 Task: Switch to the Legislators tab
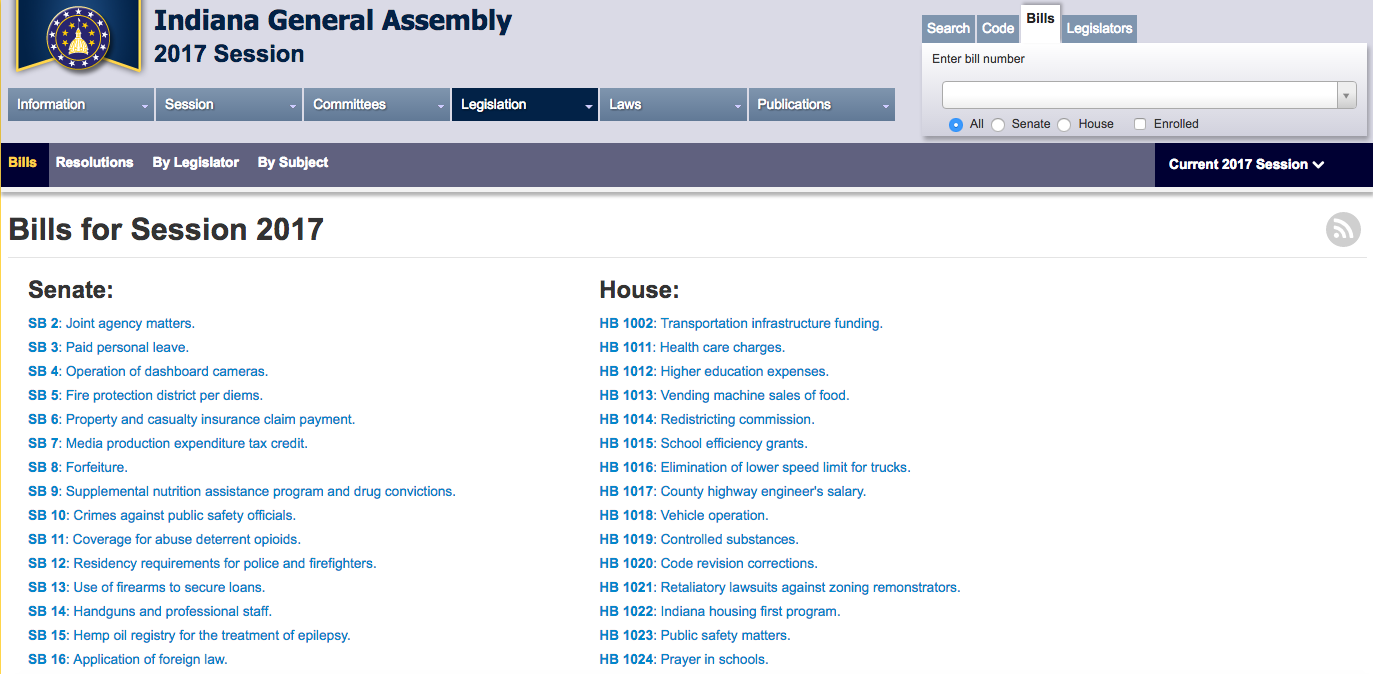[1099, 29]
